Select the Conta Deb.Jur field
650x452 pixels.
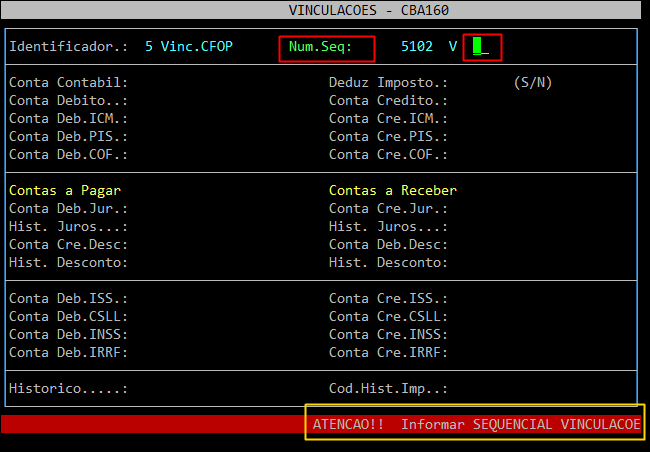(200, 208)
